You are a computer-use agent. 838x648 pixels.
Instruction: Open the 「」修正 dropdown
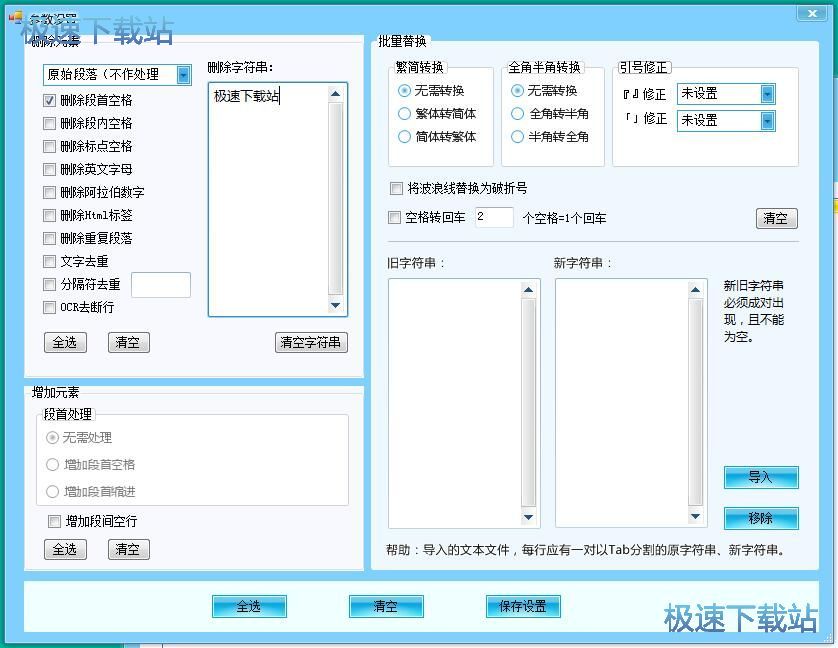(767, 121)
